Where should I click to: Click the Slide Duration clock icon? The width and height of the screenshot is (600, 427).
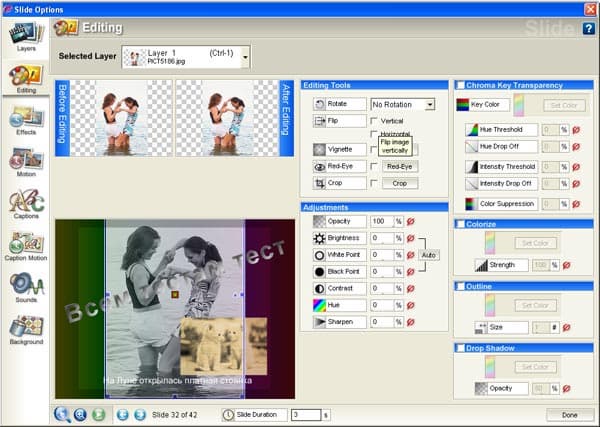click(x=228, y=415)
